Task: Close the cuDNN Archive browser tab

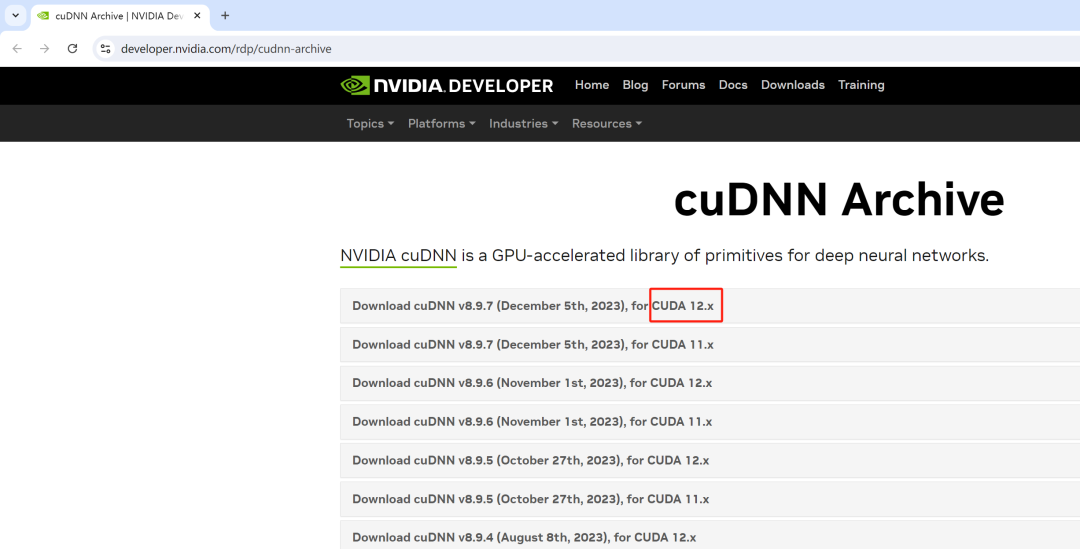Action: point(197,16)
